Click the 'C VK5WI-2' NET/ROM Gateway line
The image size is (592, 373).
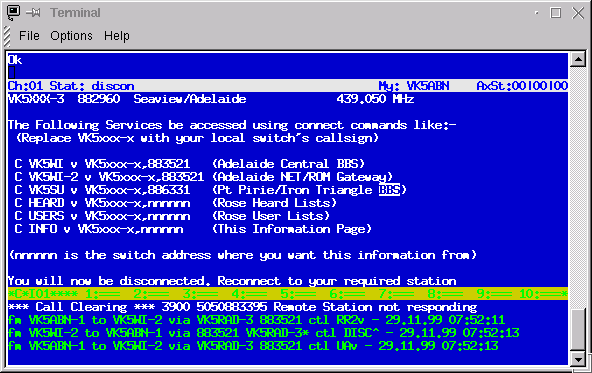click(x=204, y=177)
